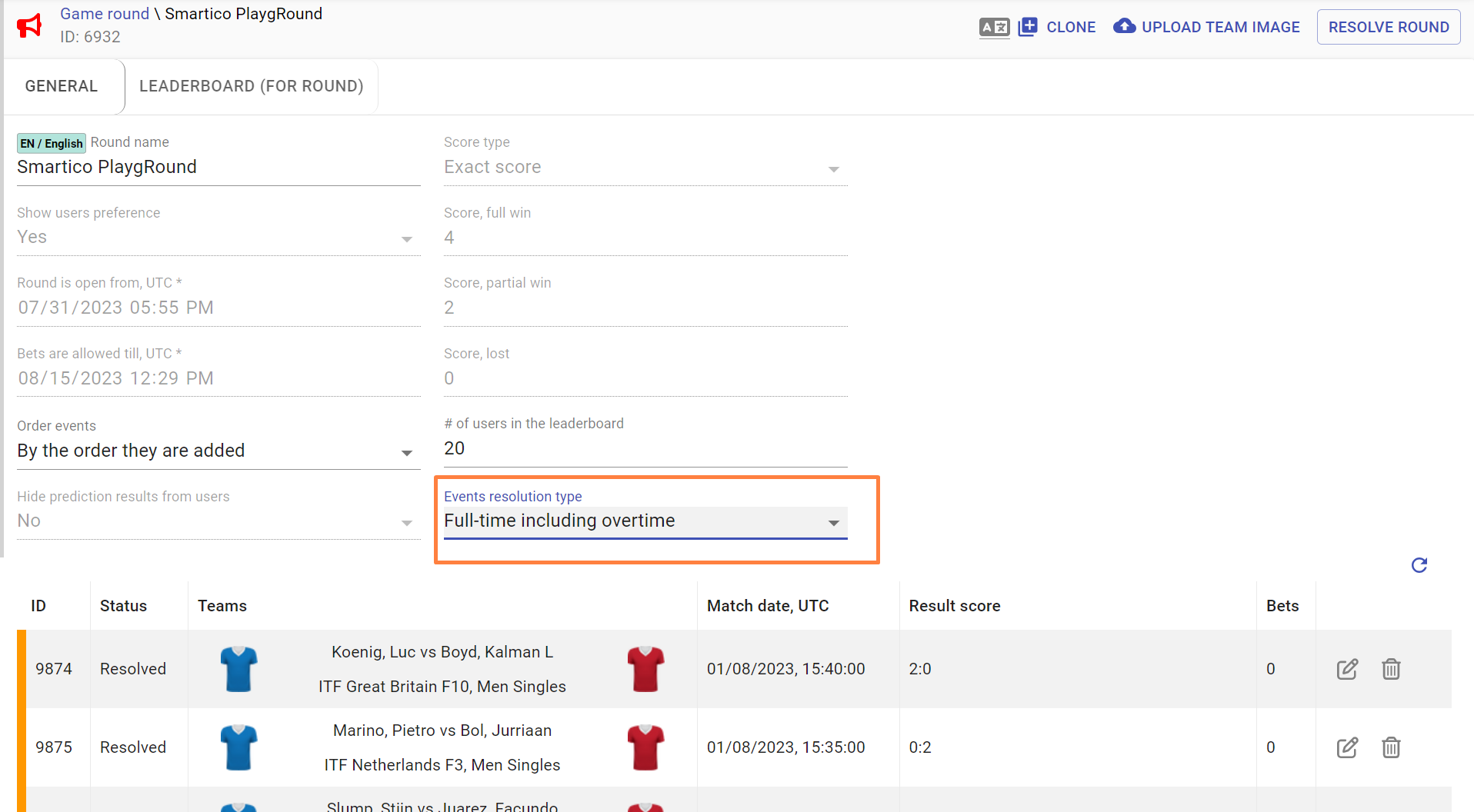Click the refresh events icon
The image size is (1474, 812).
tap(1419, 565)
